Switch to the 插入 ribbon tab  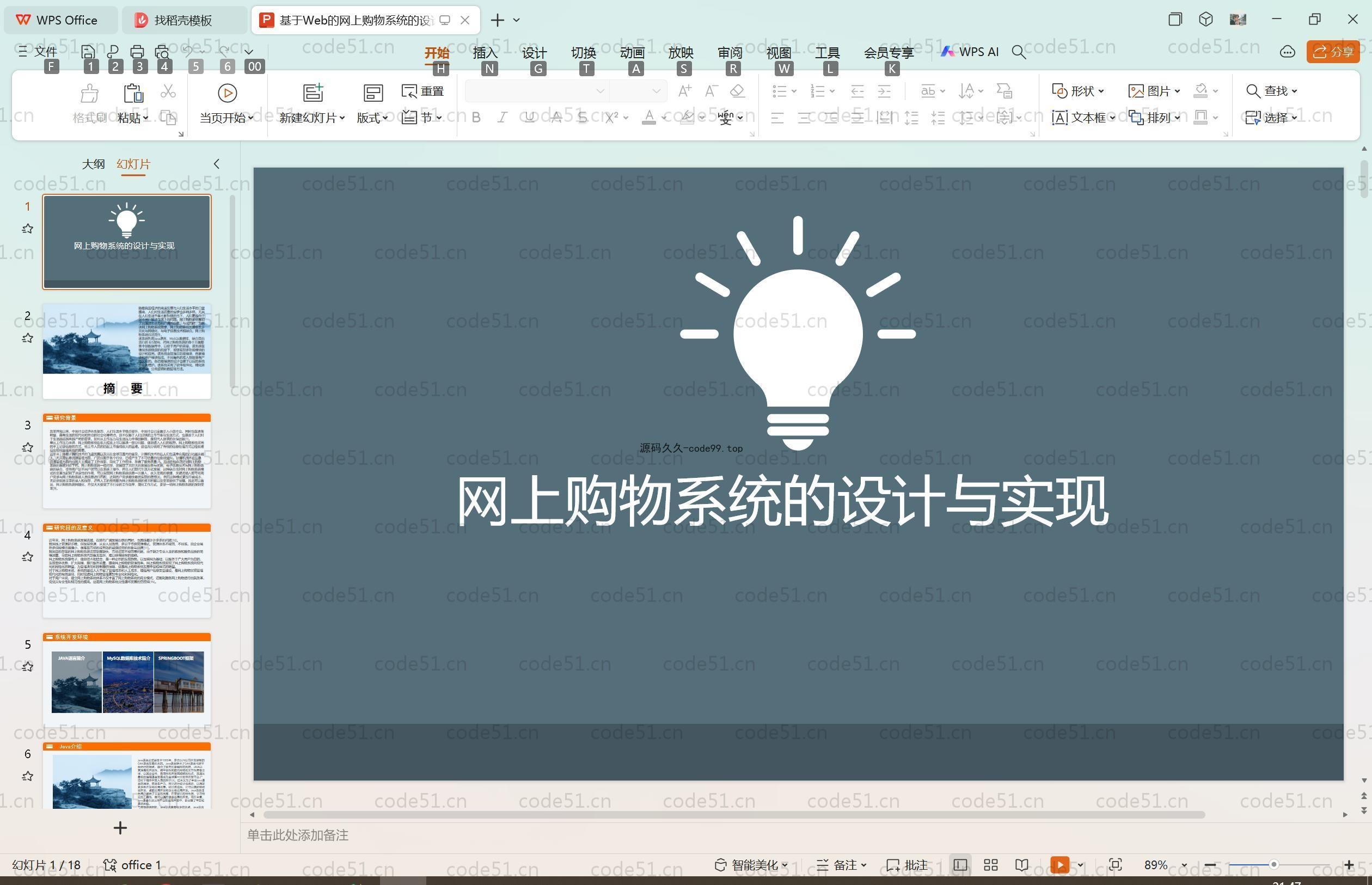pos(485,52)
